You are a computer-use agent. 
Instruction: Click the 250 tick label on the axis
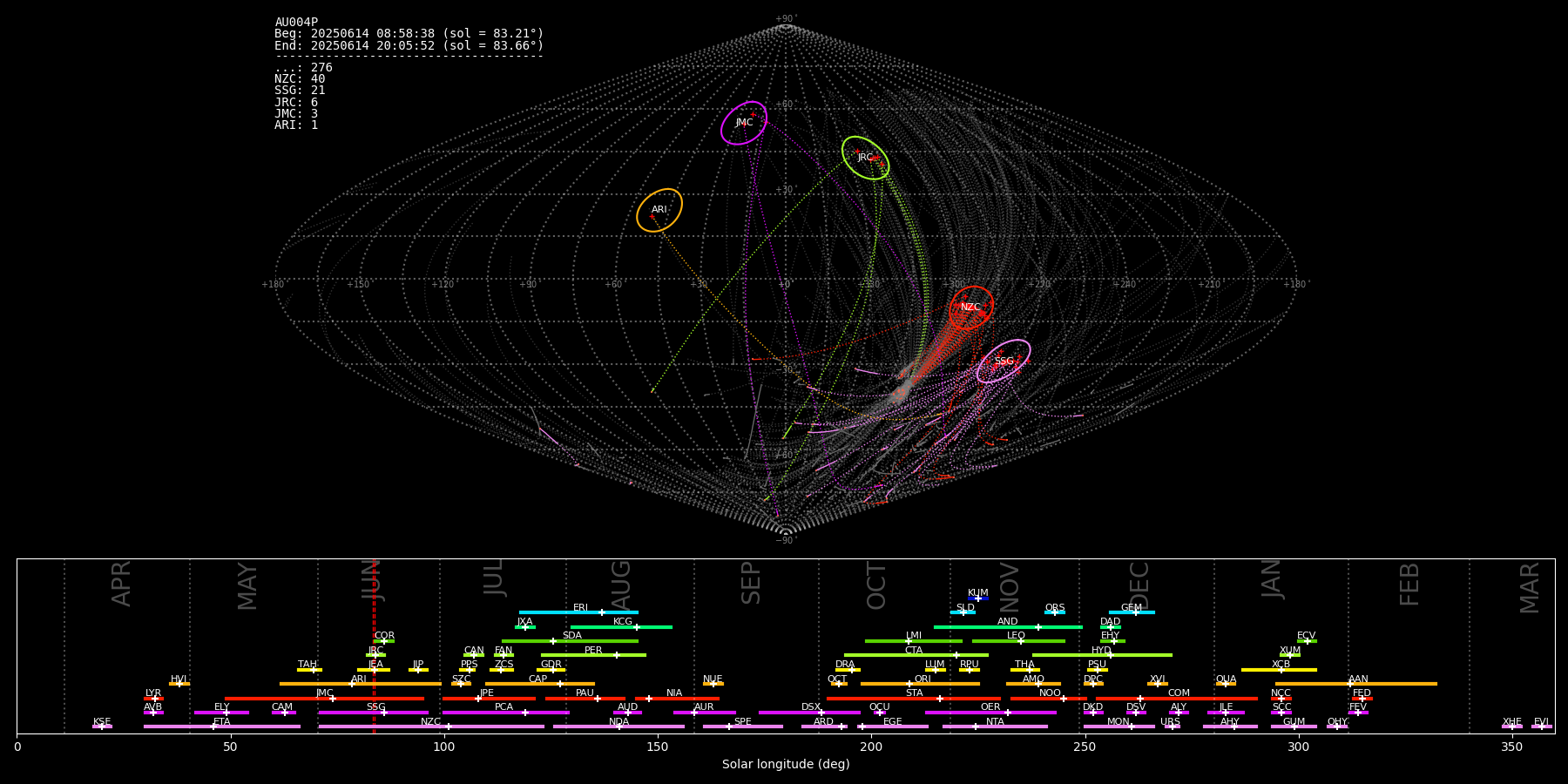1084,747
